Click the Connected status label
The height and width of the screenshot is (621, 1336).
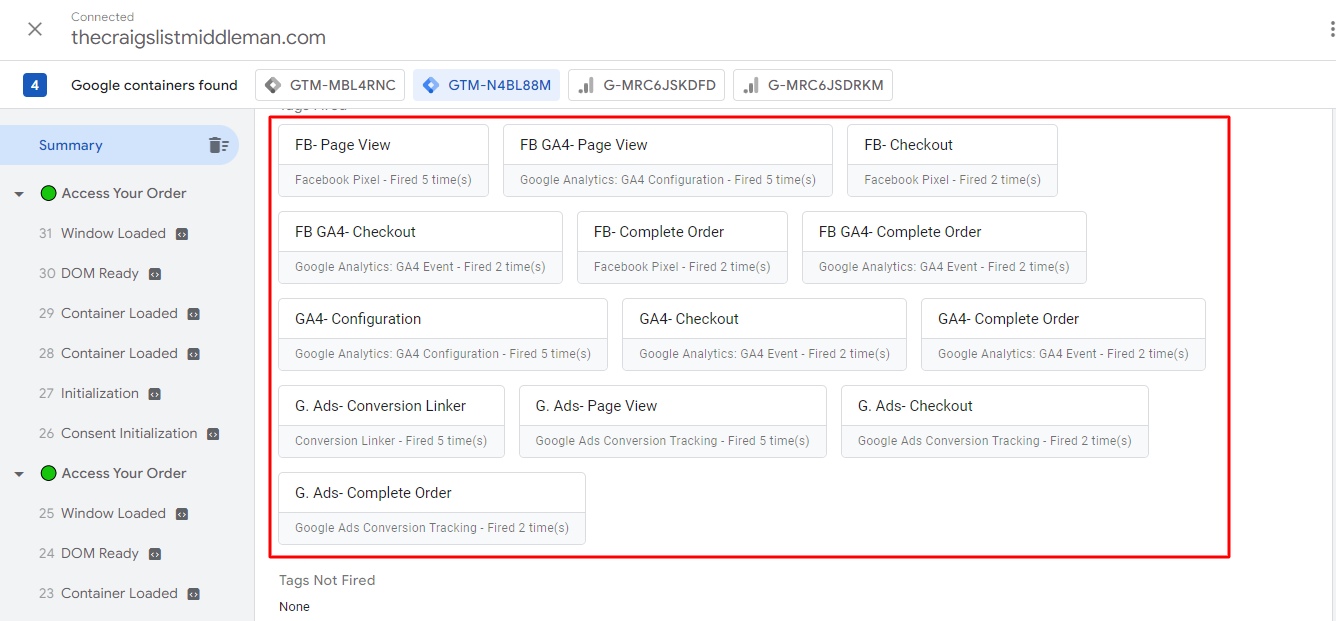(103, 17)
